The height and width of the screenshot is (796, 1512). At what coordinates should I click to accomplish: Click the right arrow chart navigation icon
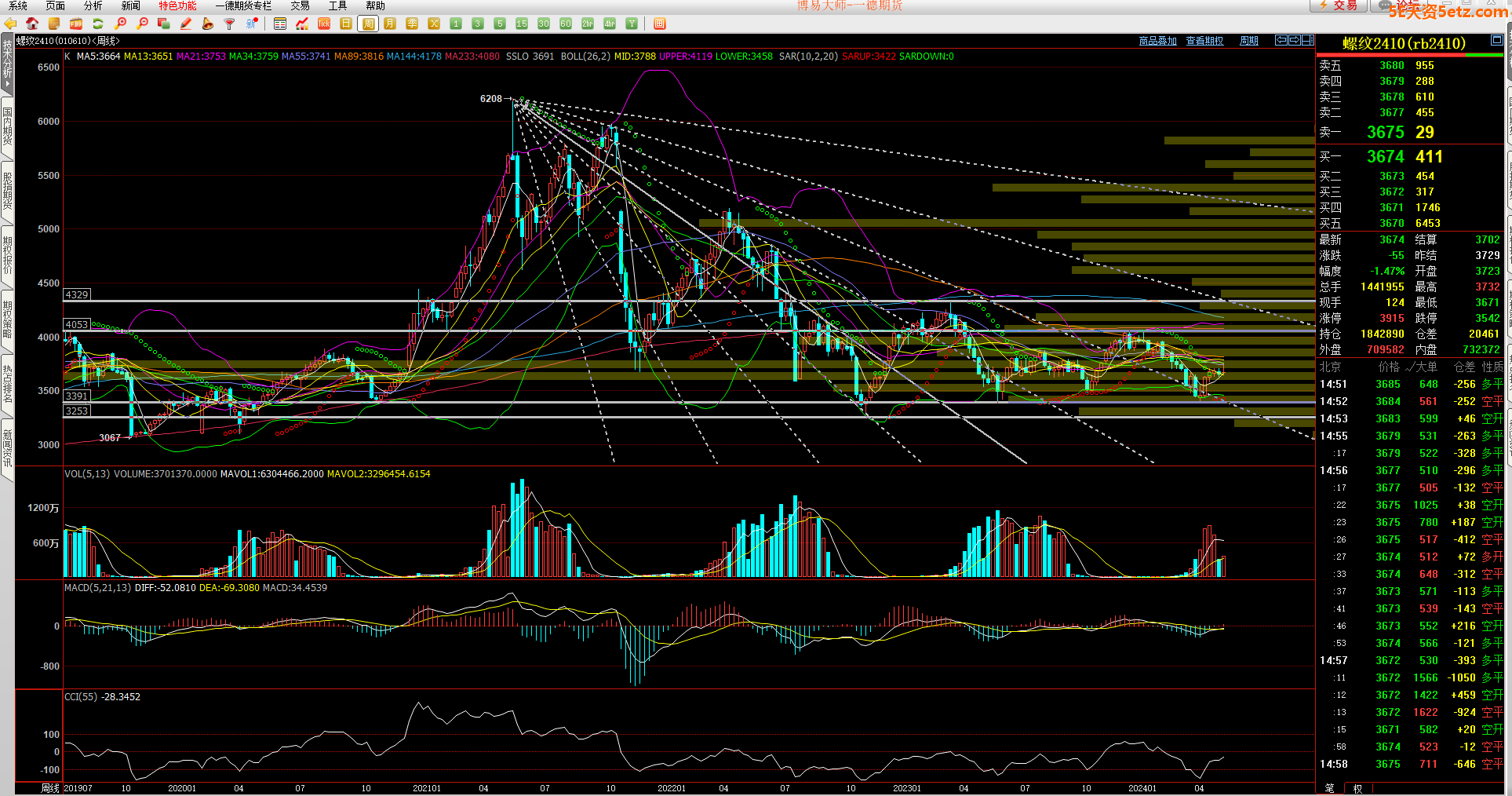pyautogui.click(x=1295, y=40)
